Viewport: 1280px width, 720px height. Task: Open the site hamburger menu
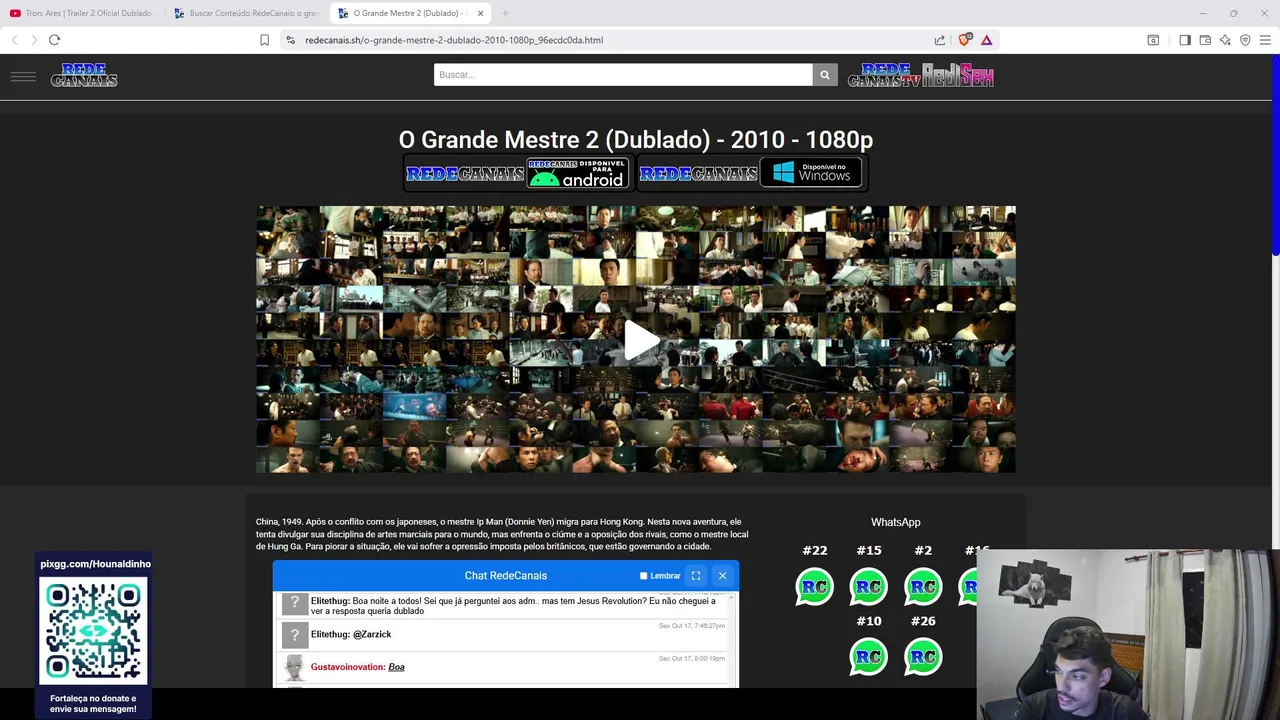coord(23,76)
